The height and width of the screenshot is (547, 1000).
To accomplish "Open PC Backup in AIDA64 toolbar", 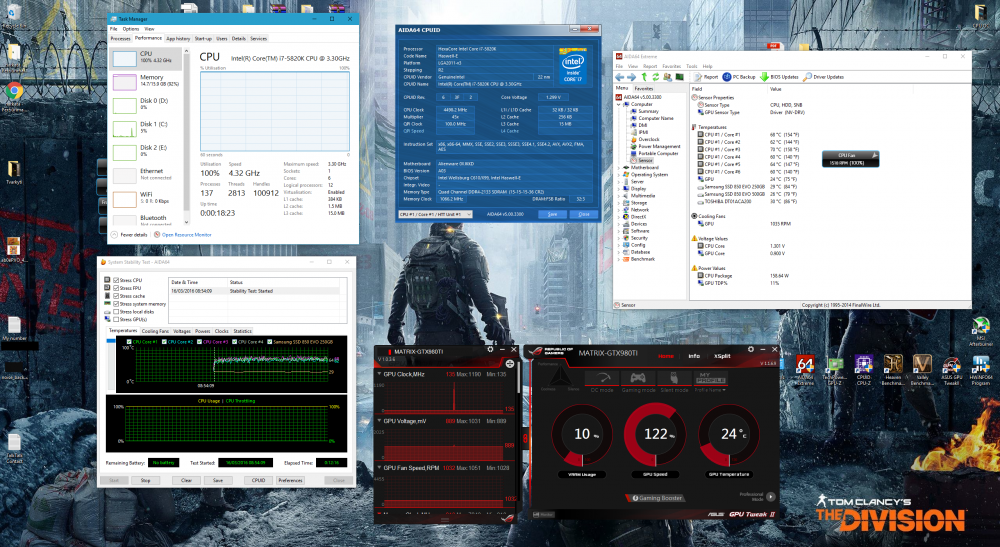I will pyautogui.click(x=739, y=77).
